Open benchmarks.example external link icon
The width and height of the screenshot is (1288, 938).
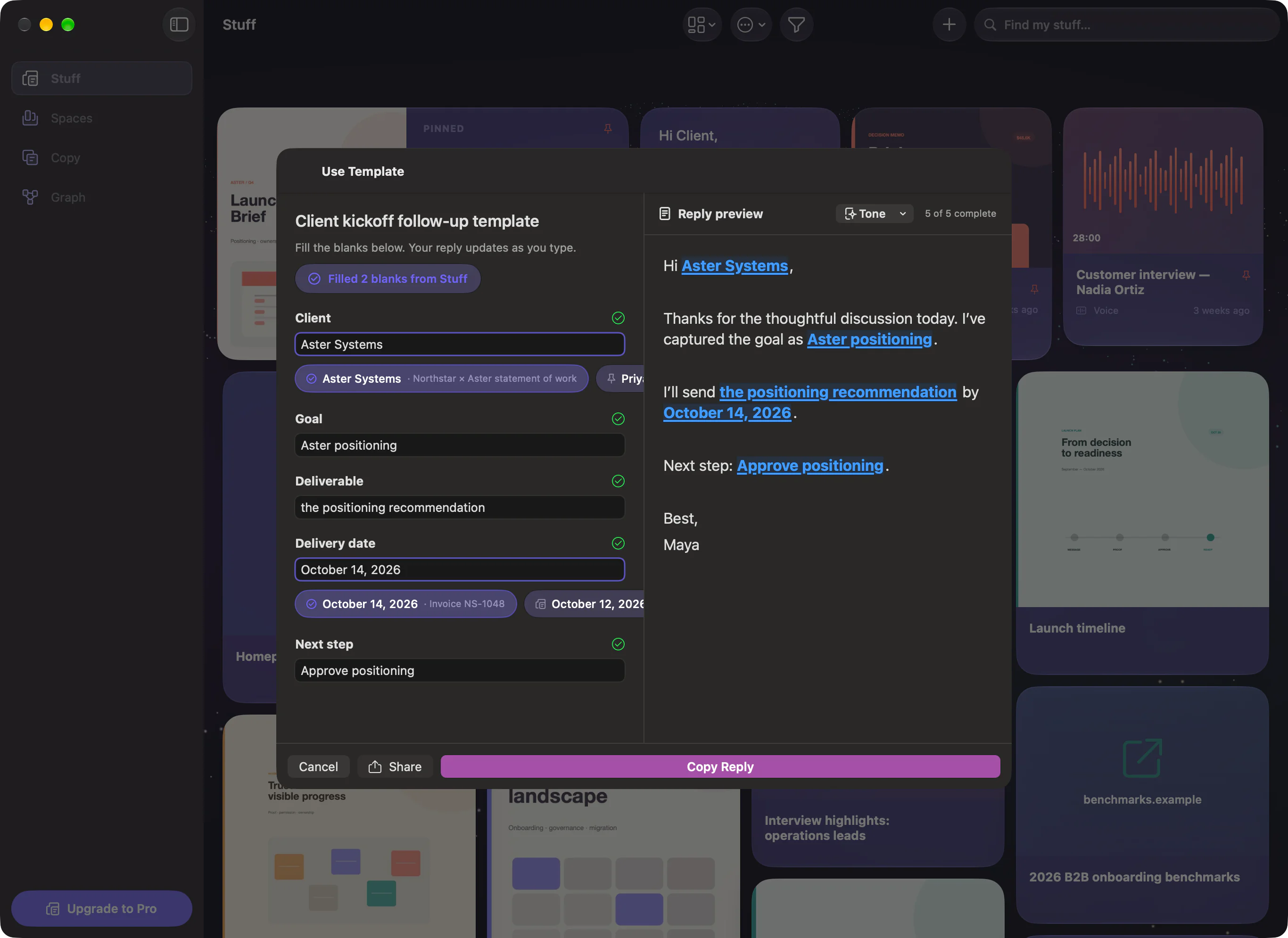click(x=1143, y=757)
